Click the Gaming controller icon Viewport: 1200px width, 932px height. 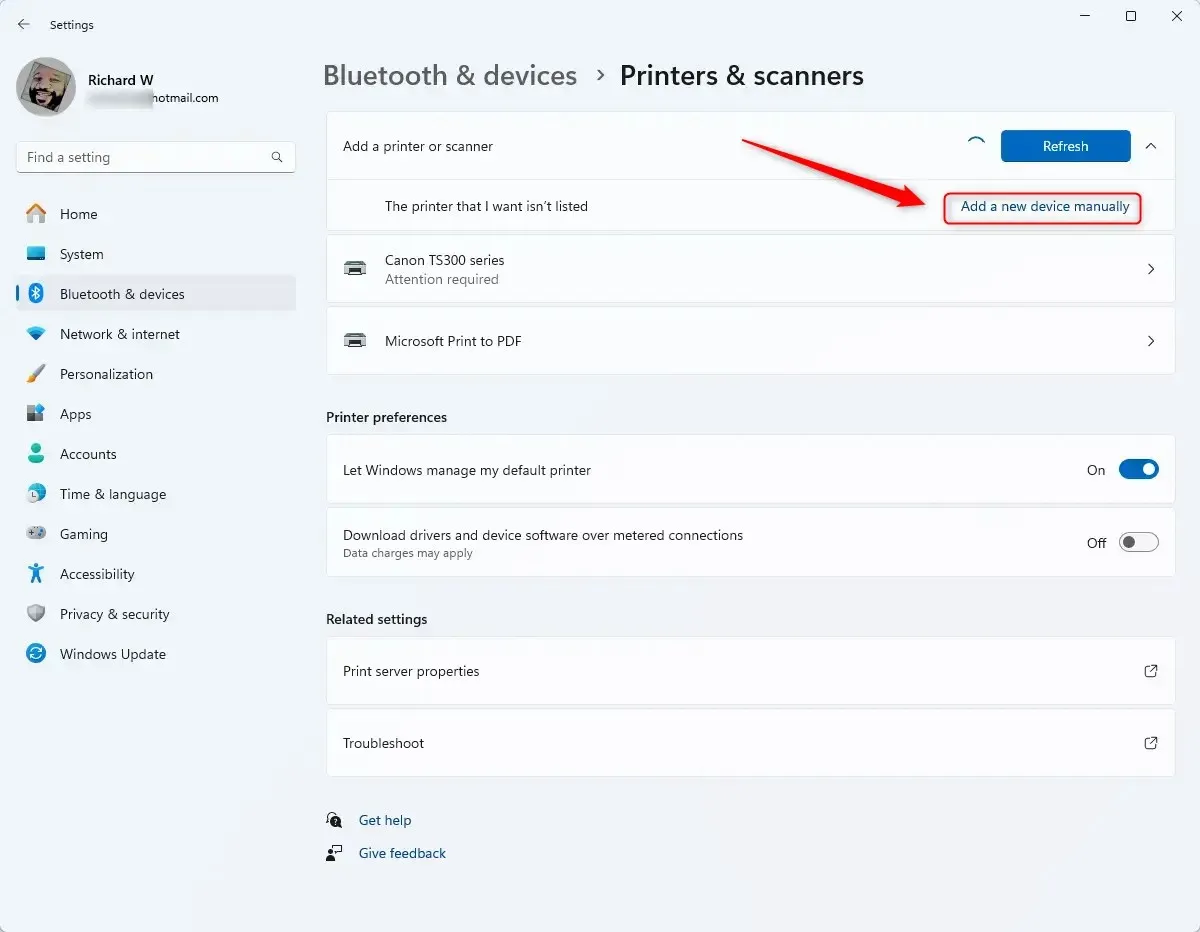(36, 534)
